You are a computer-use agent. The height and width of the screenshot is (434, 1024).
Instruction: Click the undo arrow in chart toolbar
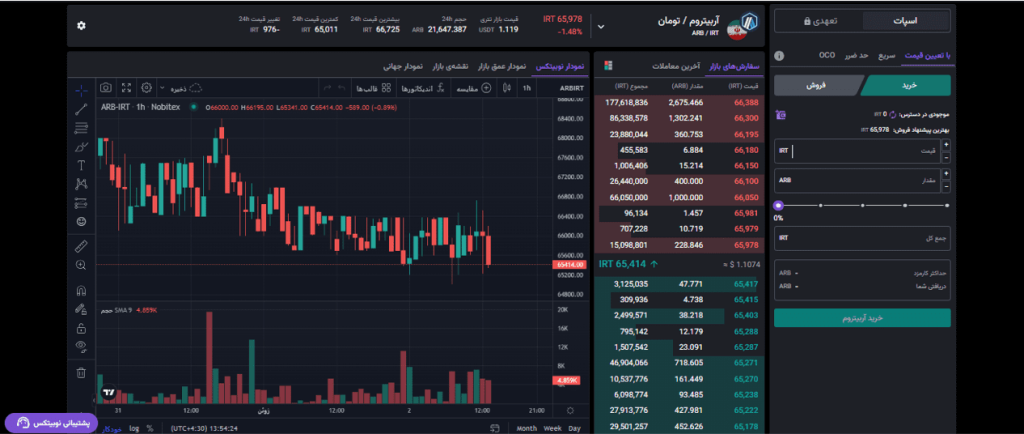pos(340,88)
